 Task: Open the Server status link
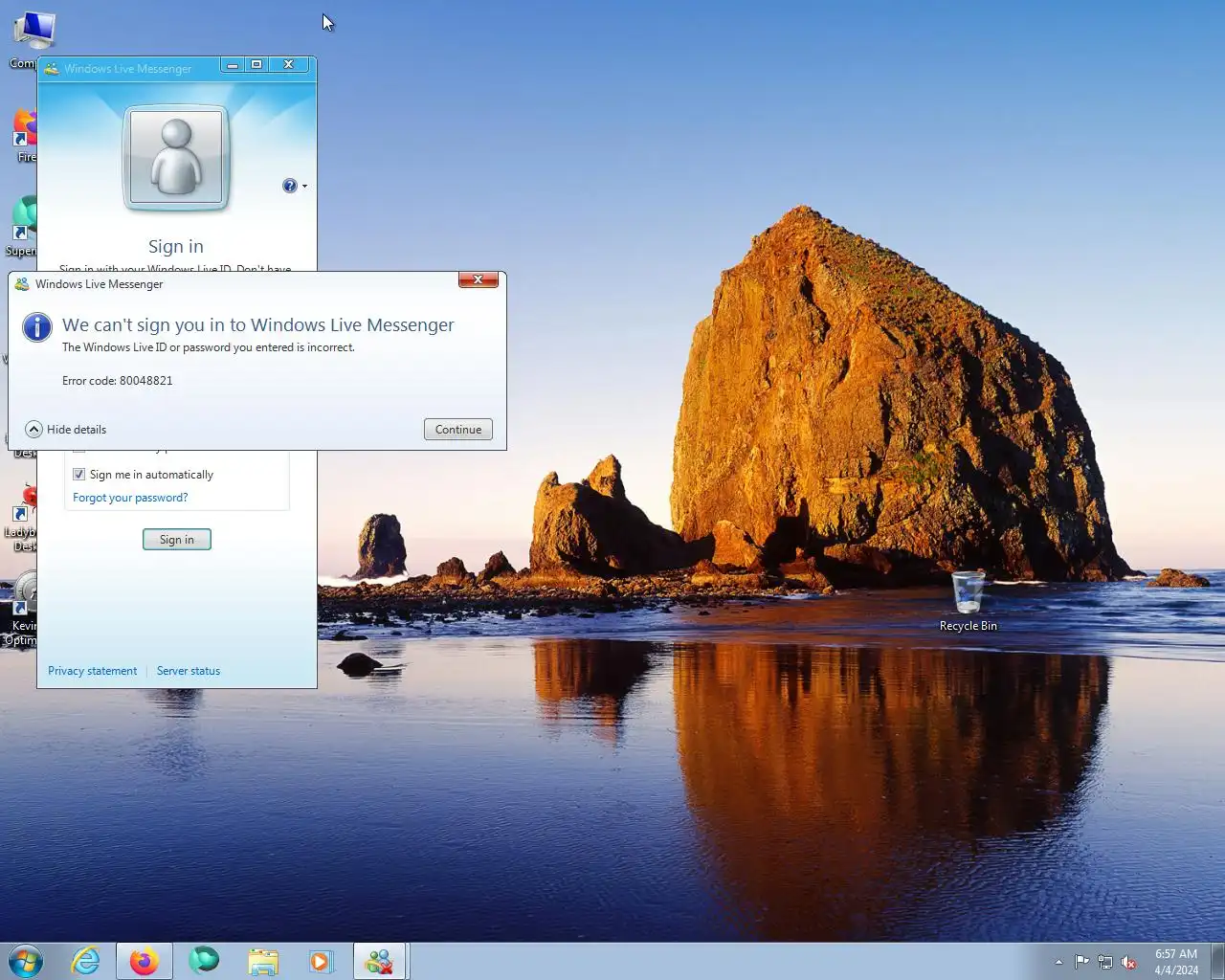coord(189,671)
